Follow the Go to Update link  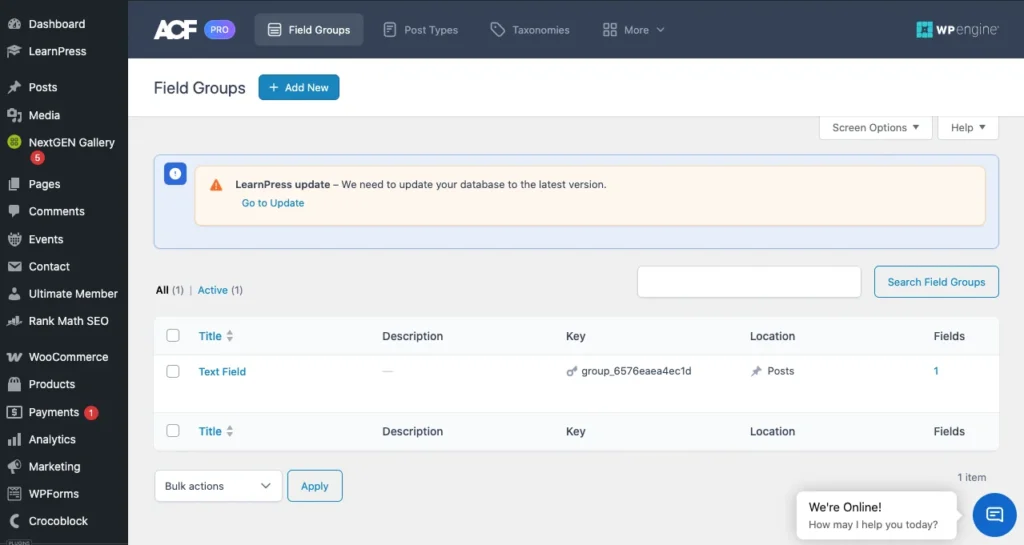[273, 203]
